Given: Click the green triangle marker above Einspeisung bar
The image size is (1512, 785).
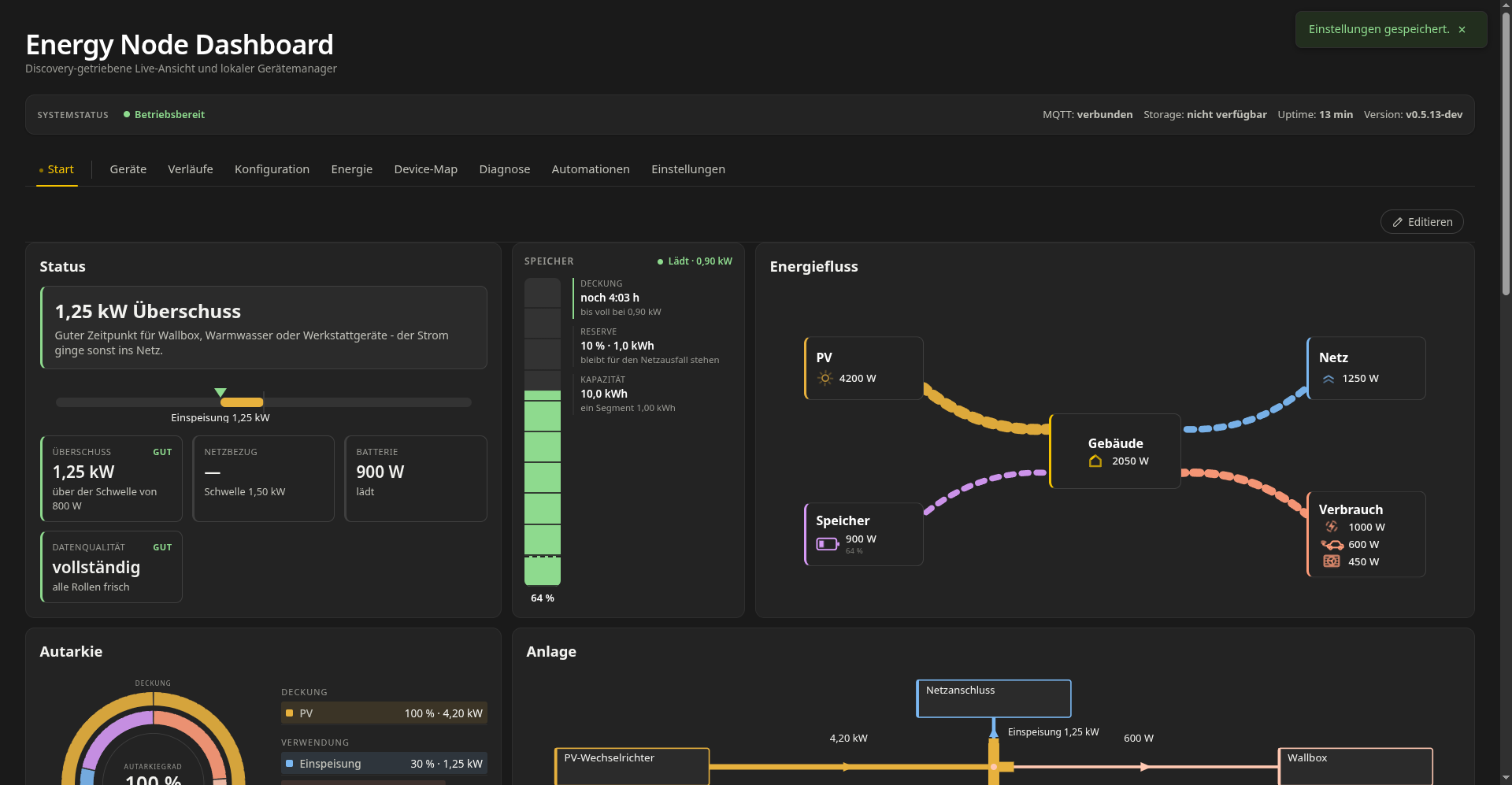Looking at the screenshot, I should tap(220, 392).
